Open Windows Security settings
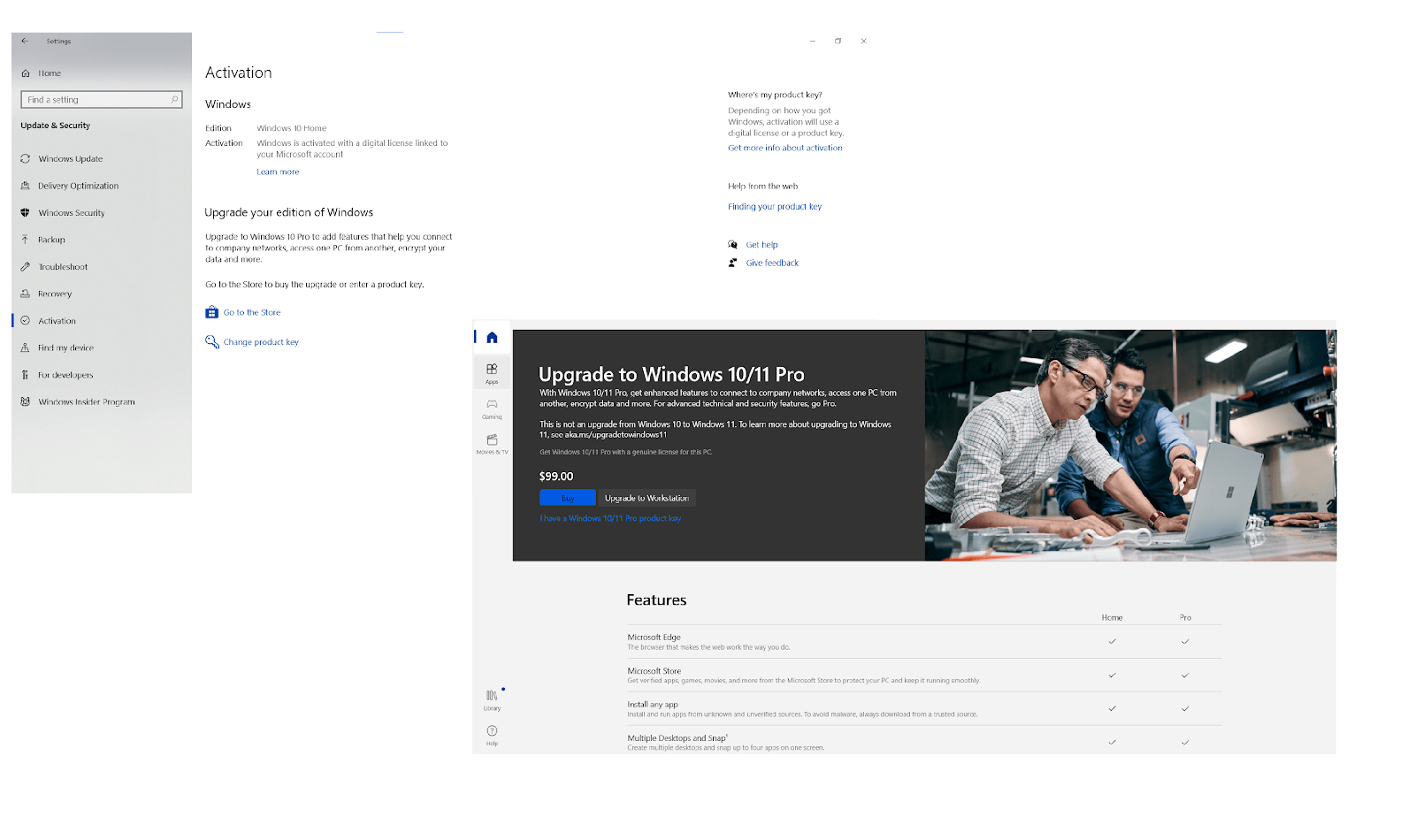Viewport: 1415px width, 840px height. (x=72, y=213)
